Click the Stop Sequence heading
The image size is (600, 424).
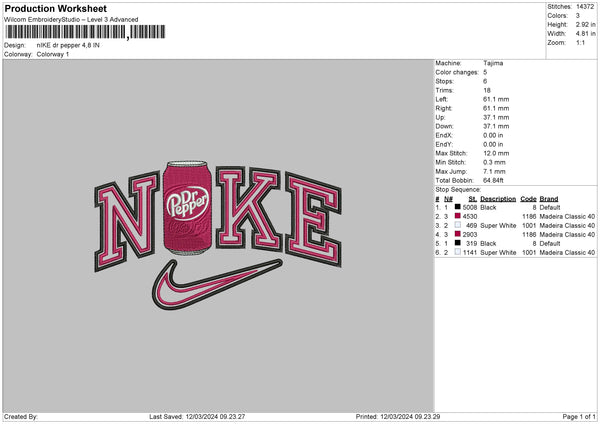(x=458, y=190)
